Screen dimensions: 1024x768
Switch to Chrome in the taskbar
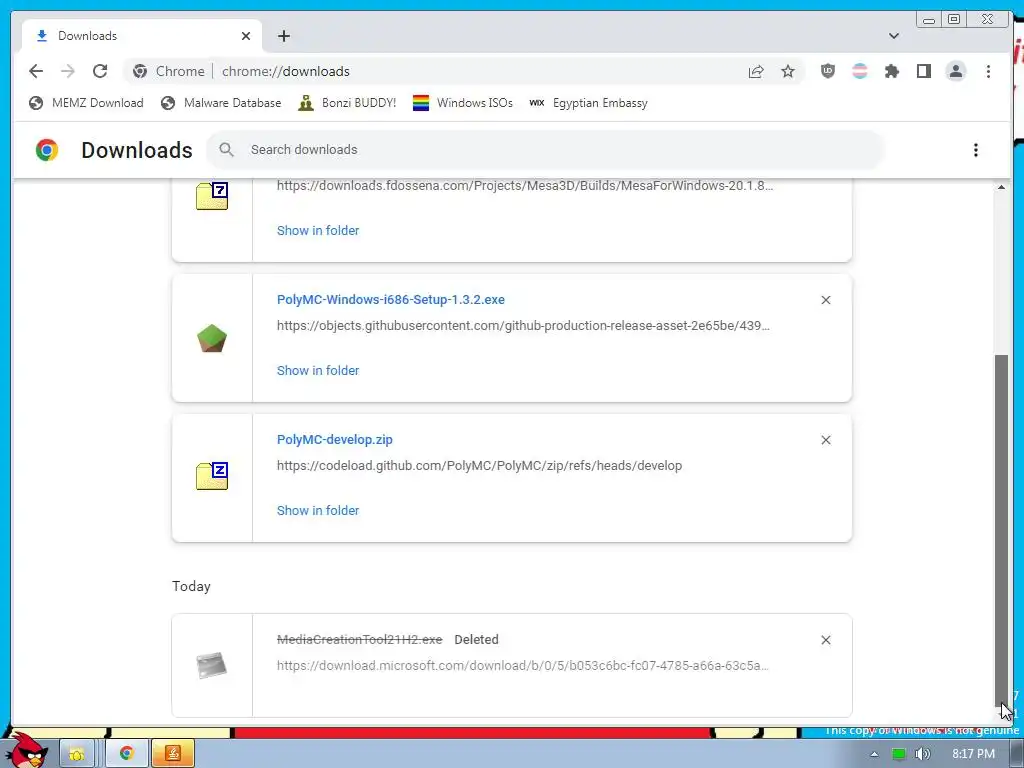[127, 754]
